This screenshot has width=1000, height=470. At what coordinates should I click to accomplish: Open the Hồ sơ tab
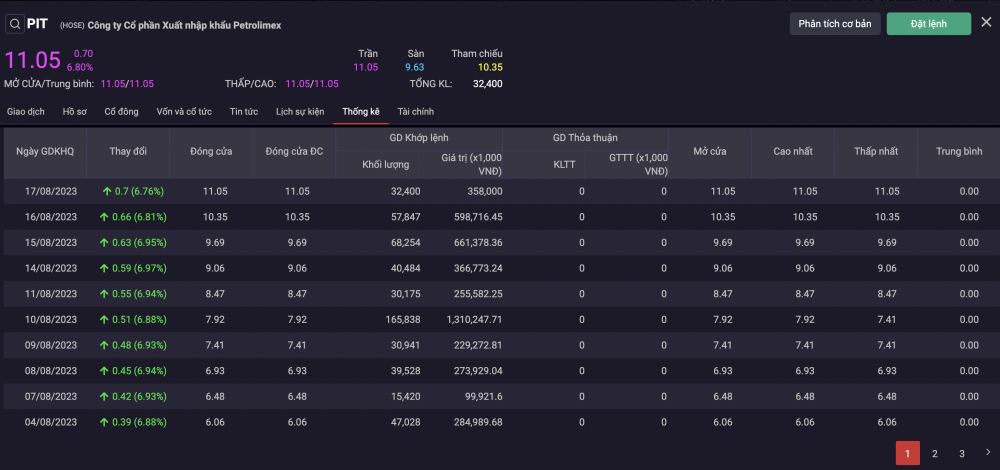pos(75,112)
